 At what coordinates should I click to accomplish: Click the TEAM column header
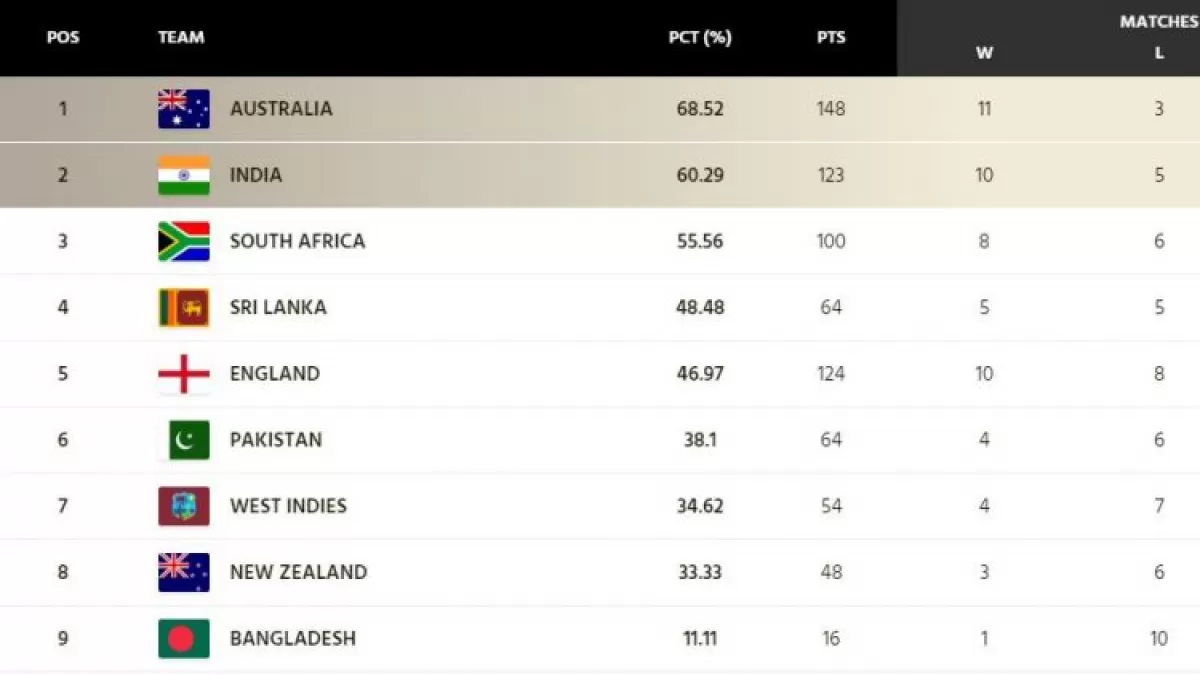[x=181, y=38]
